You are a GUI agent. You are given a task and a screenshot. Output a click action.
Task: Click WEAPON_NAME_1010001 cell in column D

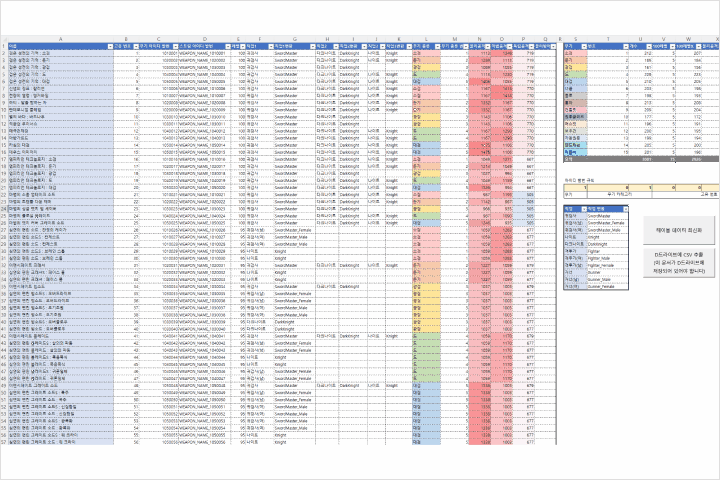point(204,53)
